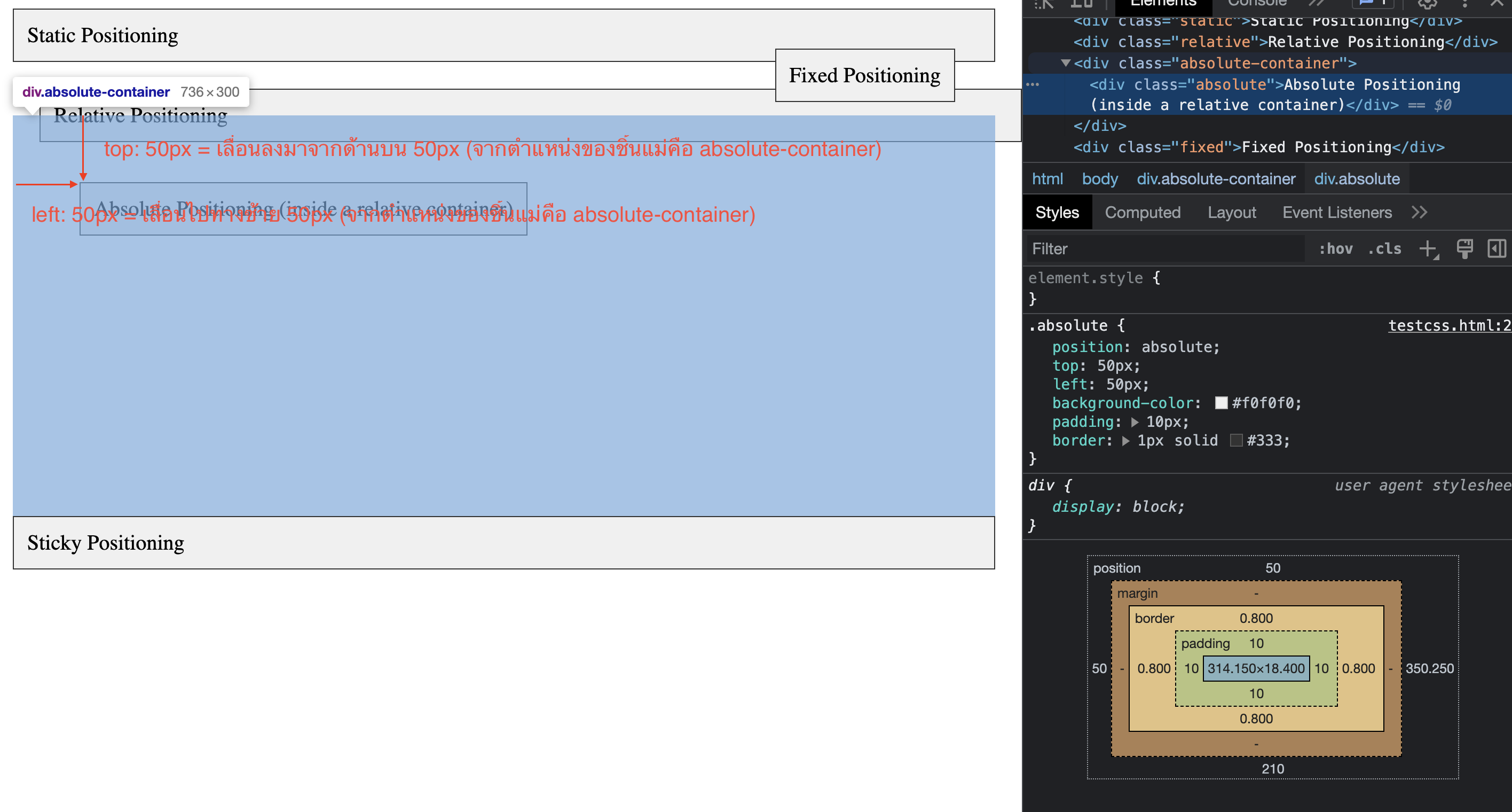Select the Console panel tab

click(1257, 4)
